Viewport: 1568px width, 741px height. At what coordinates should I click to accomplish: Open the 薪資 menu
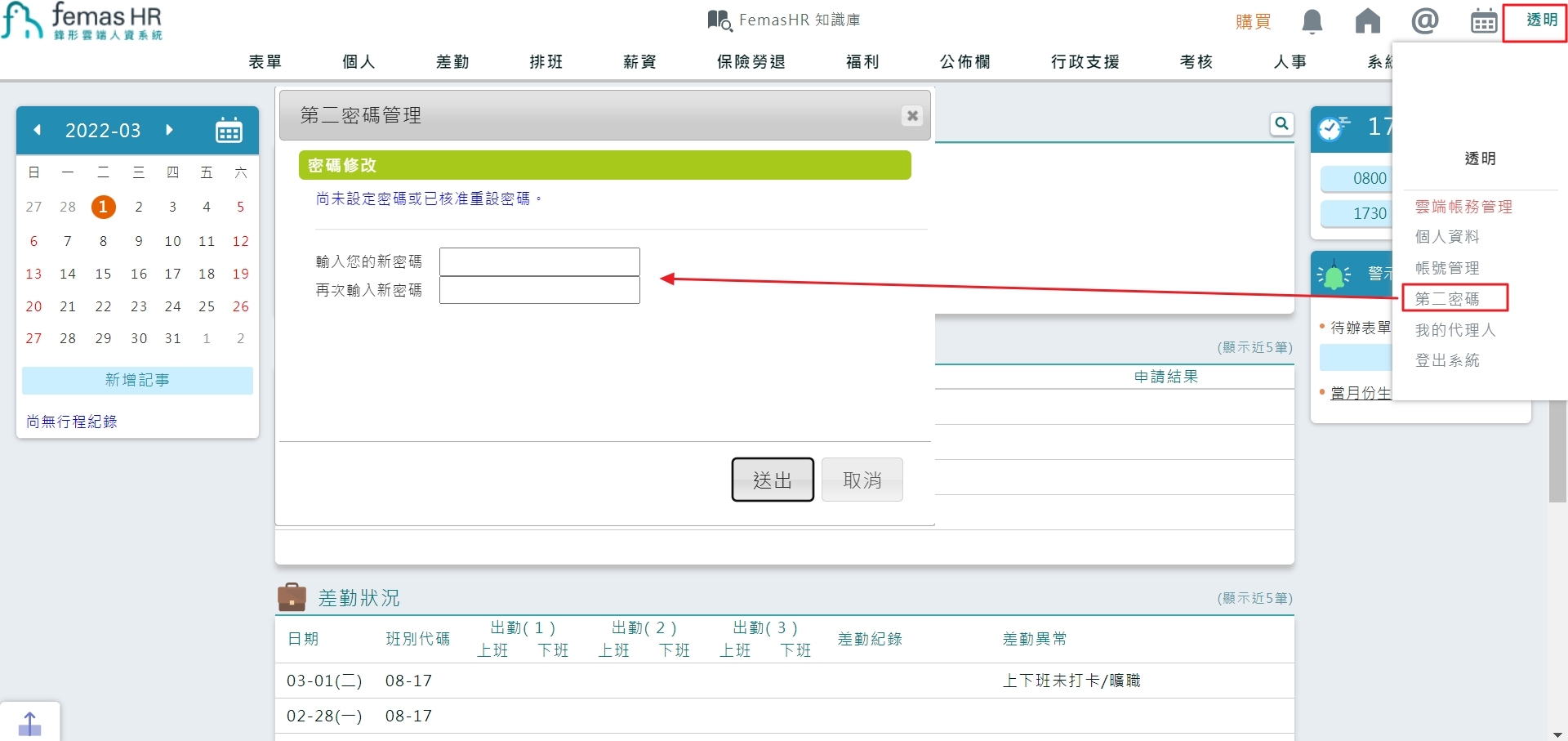tap(639, 61)
